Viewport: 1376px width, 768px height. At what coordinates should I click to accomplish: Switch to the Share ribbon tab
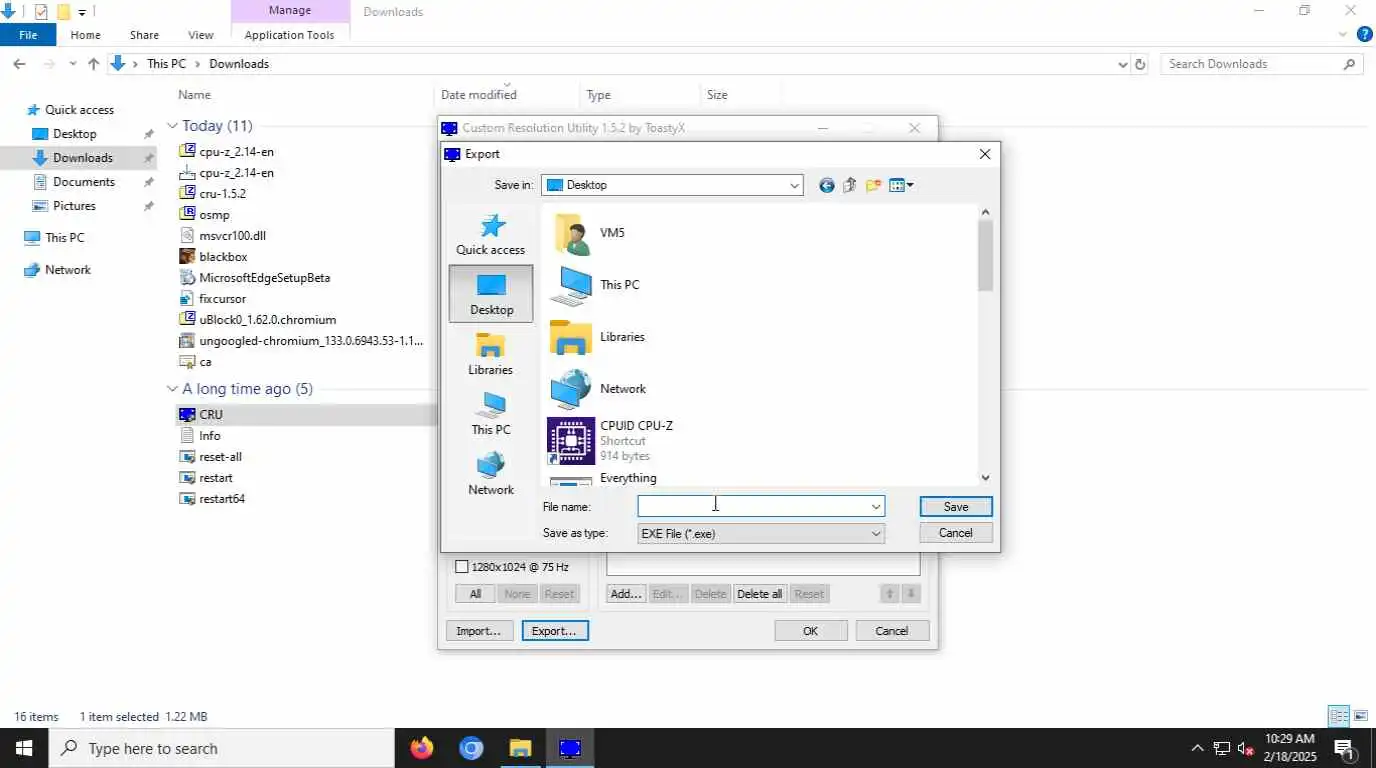point(144,35)
